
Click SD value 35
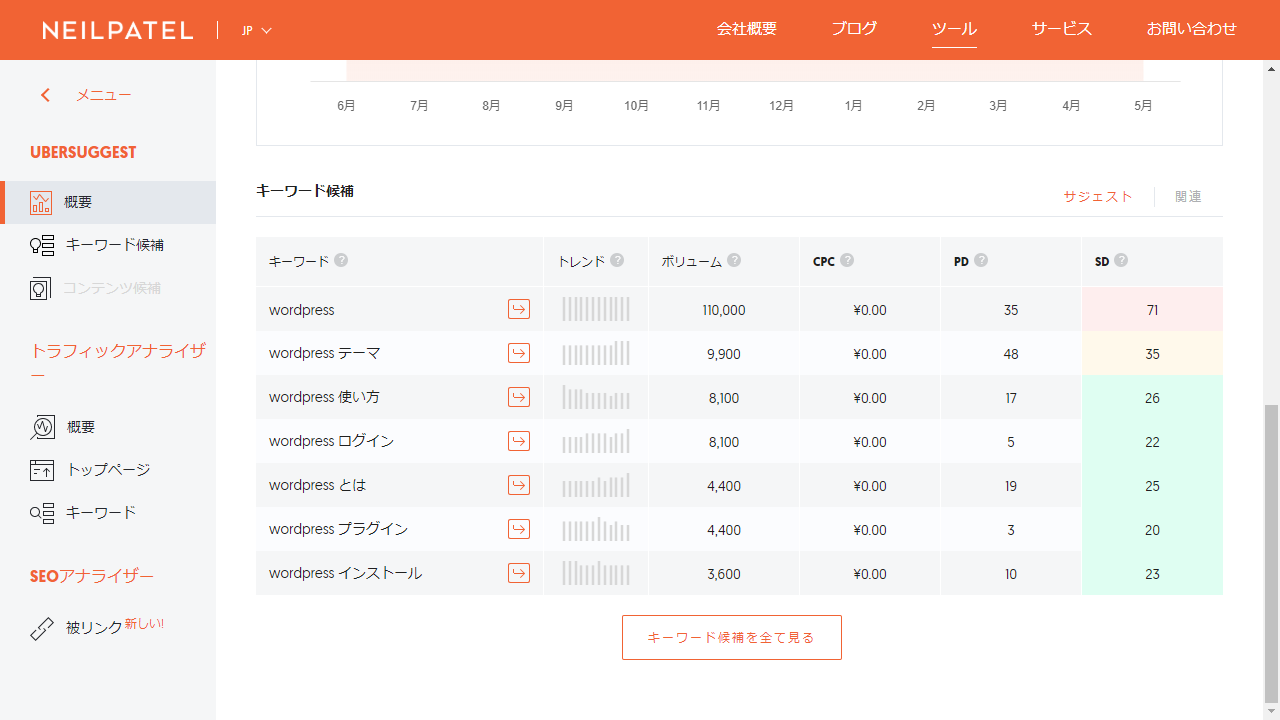[1152, 354]
